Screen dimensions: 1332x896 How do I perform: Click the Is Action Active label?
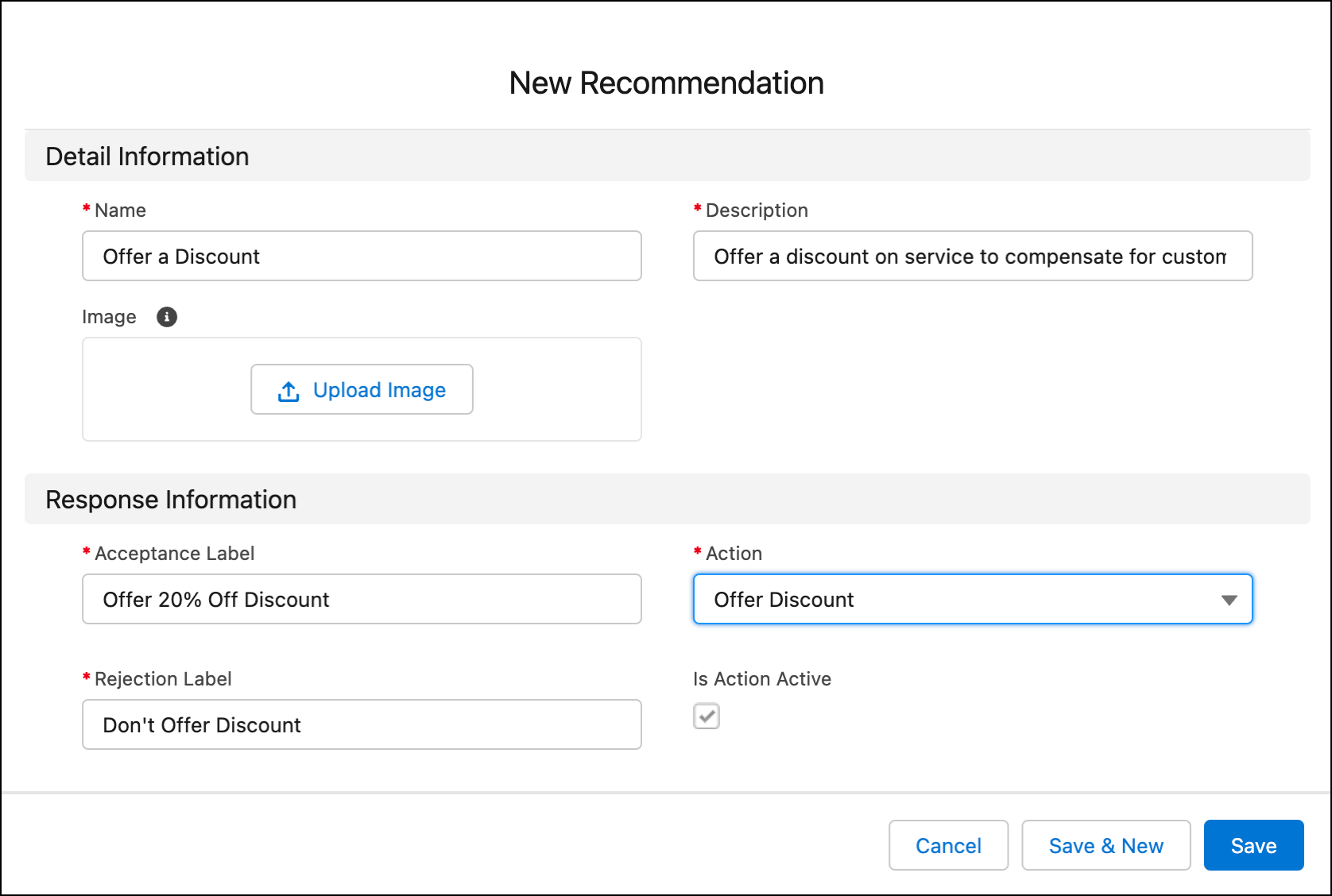coord(762,679)
